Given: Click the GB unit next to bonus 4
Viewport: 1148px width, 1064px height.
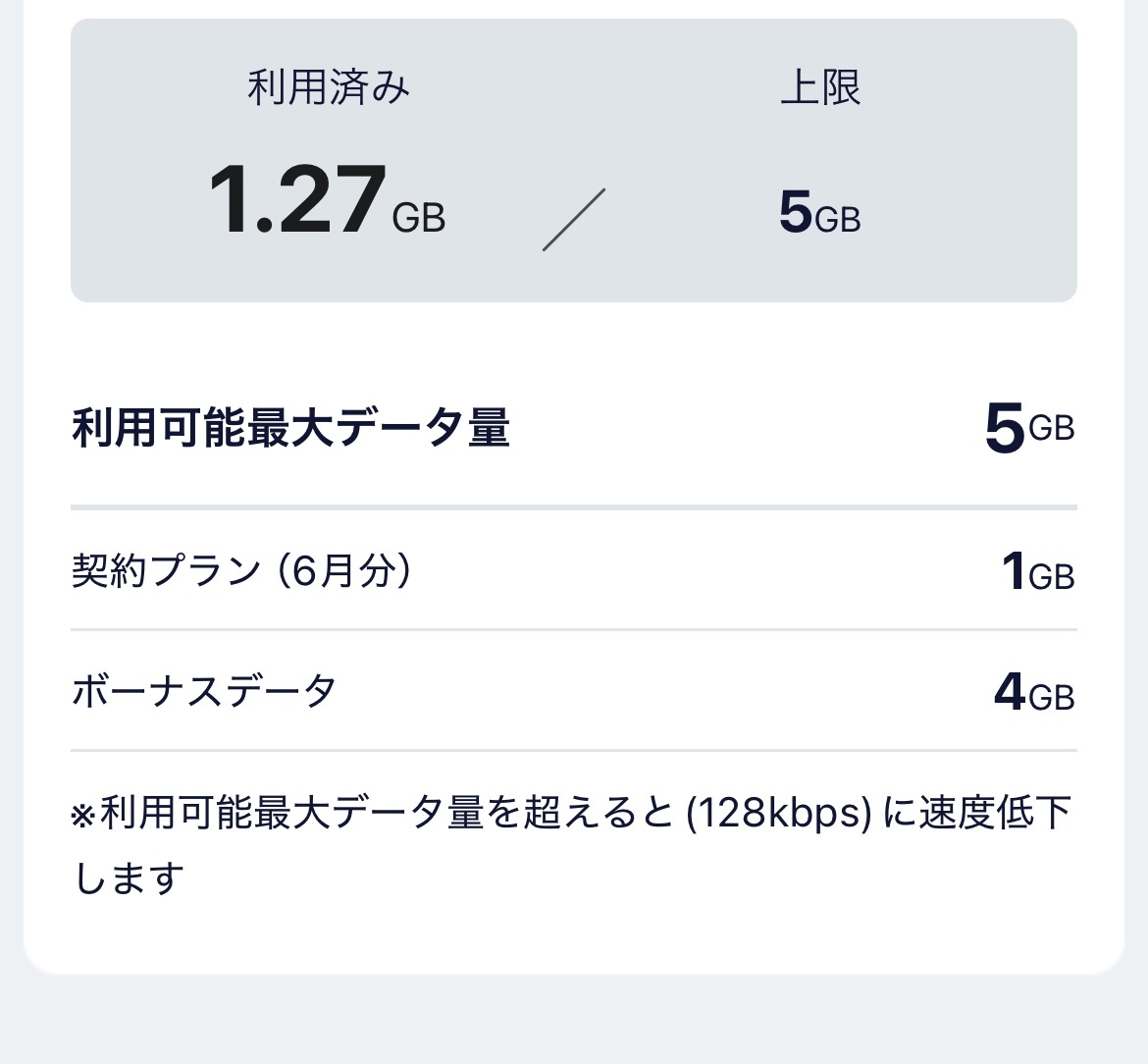Looking at the screenshot, I should click(x=1052, y=697).
